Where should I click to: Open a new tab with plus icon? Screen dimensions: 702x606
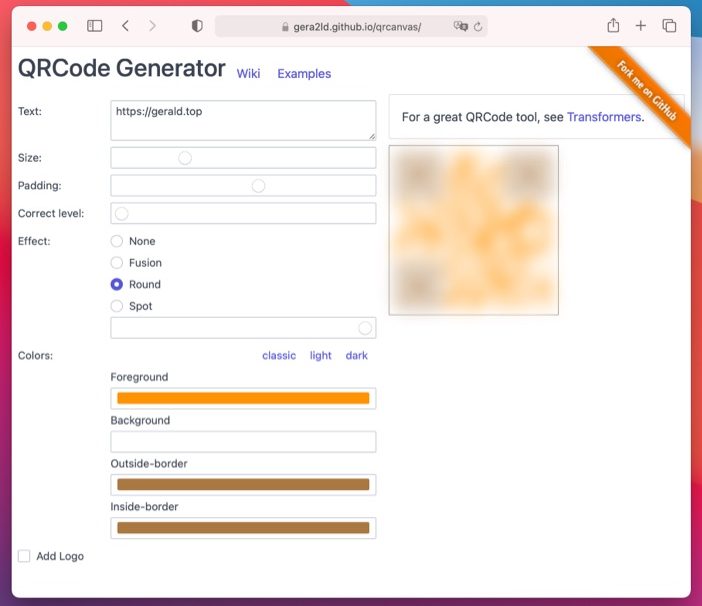click(x=641, y=26)
